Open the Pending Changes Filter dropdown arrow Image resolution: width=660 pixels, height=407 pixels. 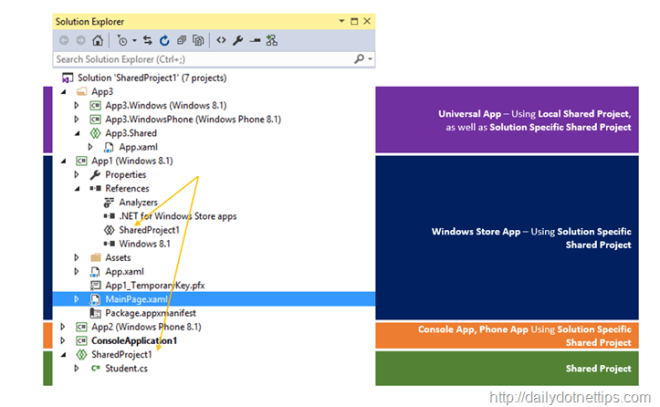point(135,41)
